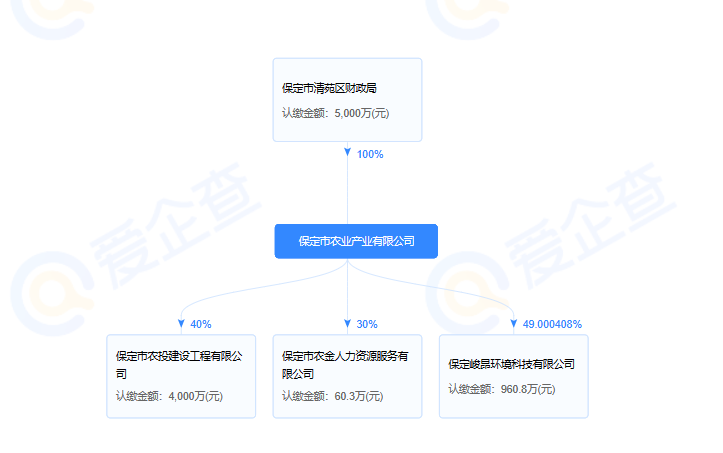Click the arrow beside the 100% label
723x453 pixels.
[x=348, y=152]
